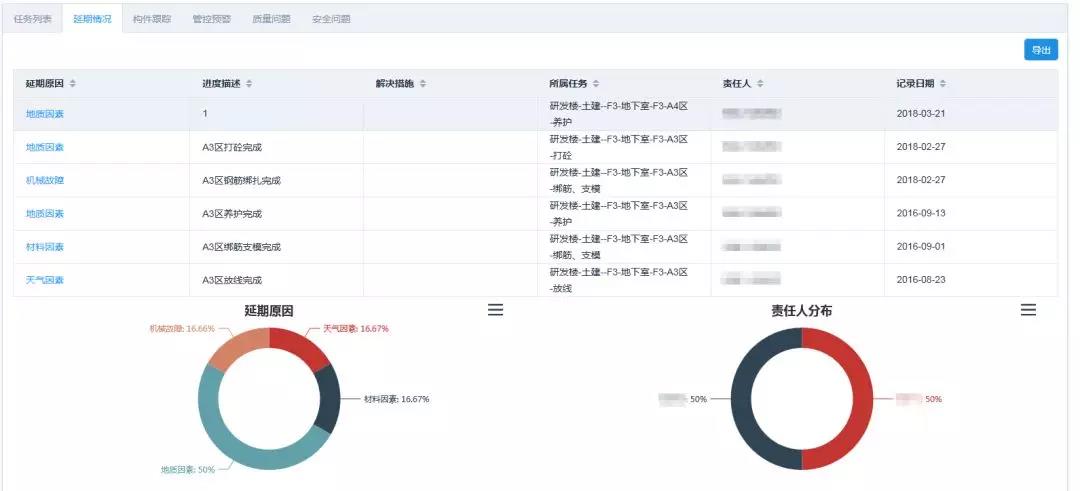Switch to the 安全问题 tab
Screen dimensions: 1080x491
tap(331, 19)
